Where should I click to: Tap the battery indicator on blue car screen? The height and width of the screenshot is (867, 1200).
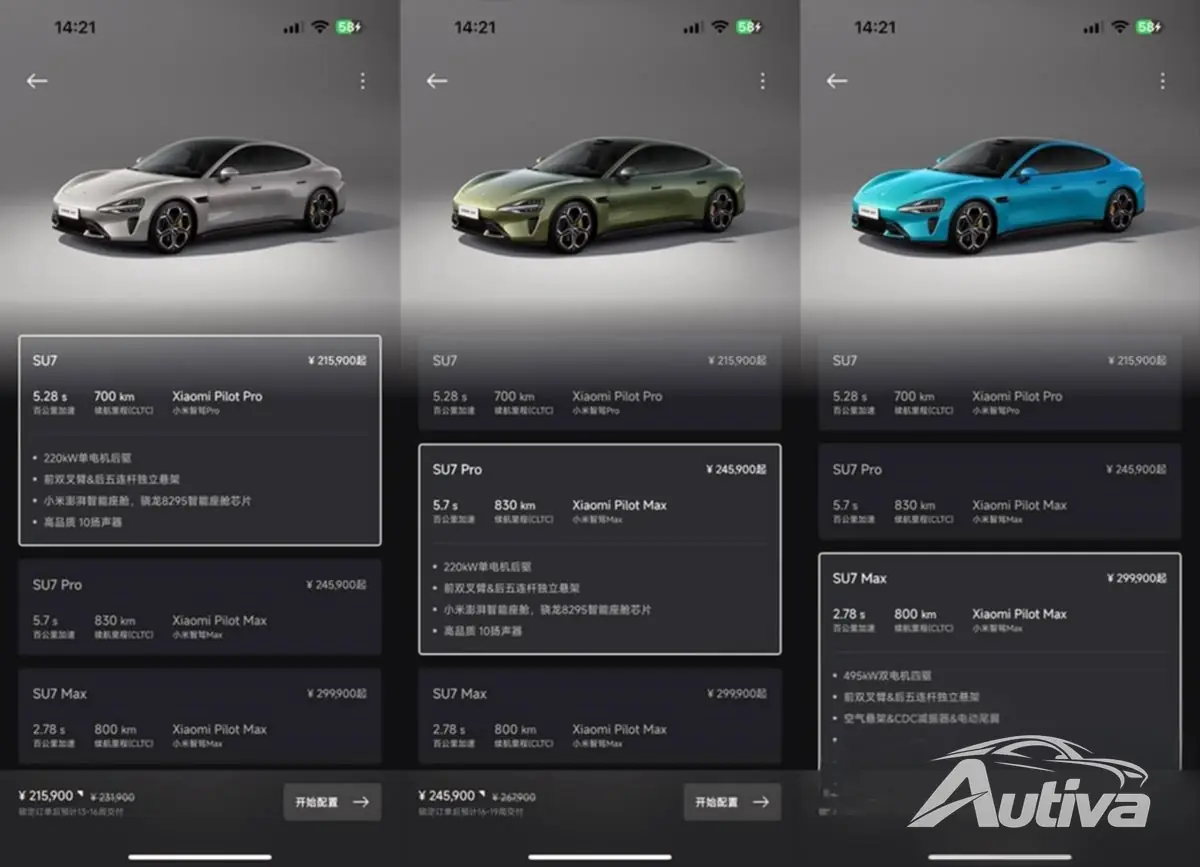(x=1149, y=27)
